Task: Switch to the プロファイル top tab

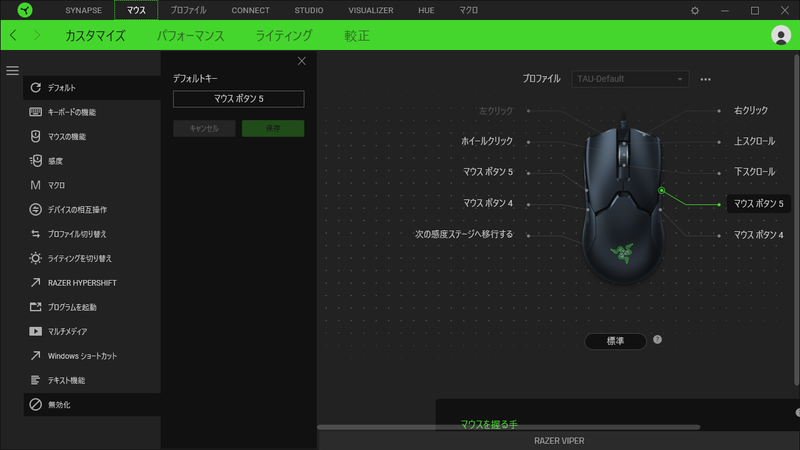Action: (x=188, y=10)
